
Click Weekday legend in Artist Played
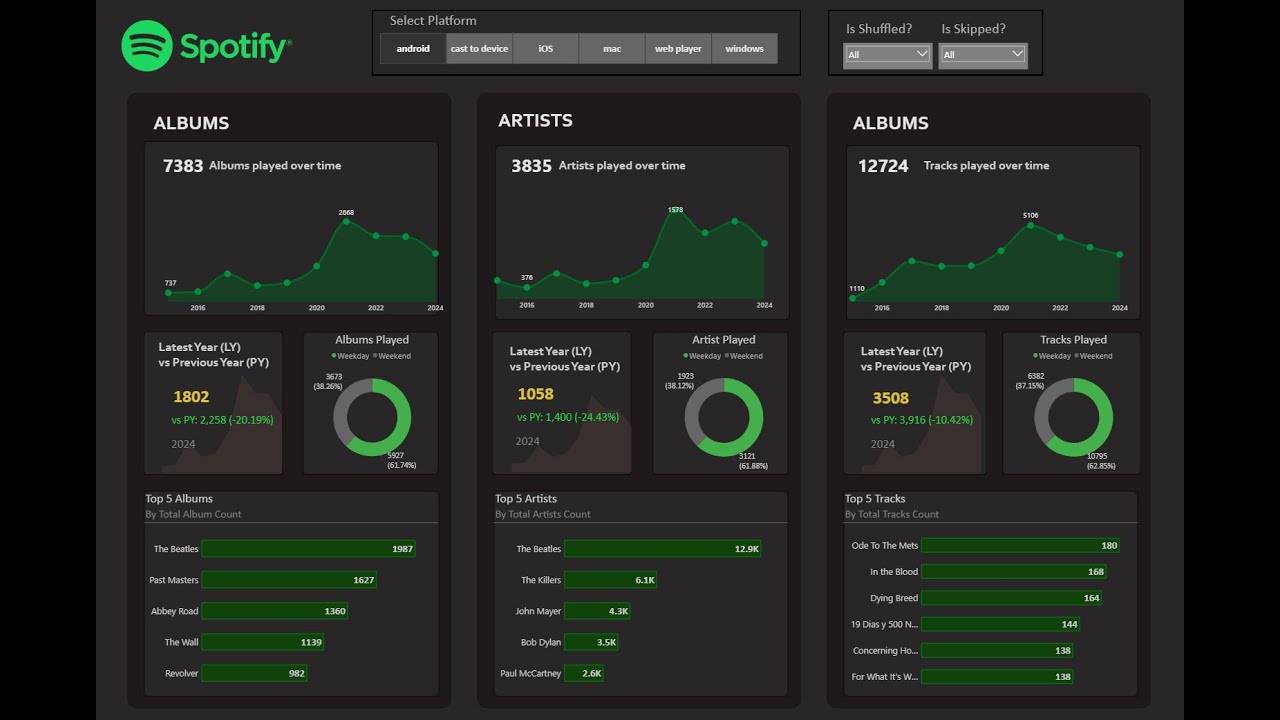pos(703,356)
